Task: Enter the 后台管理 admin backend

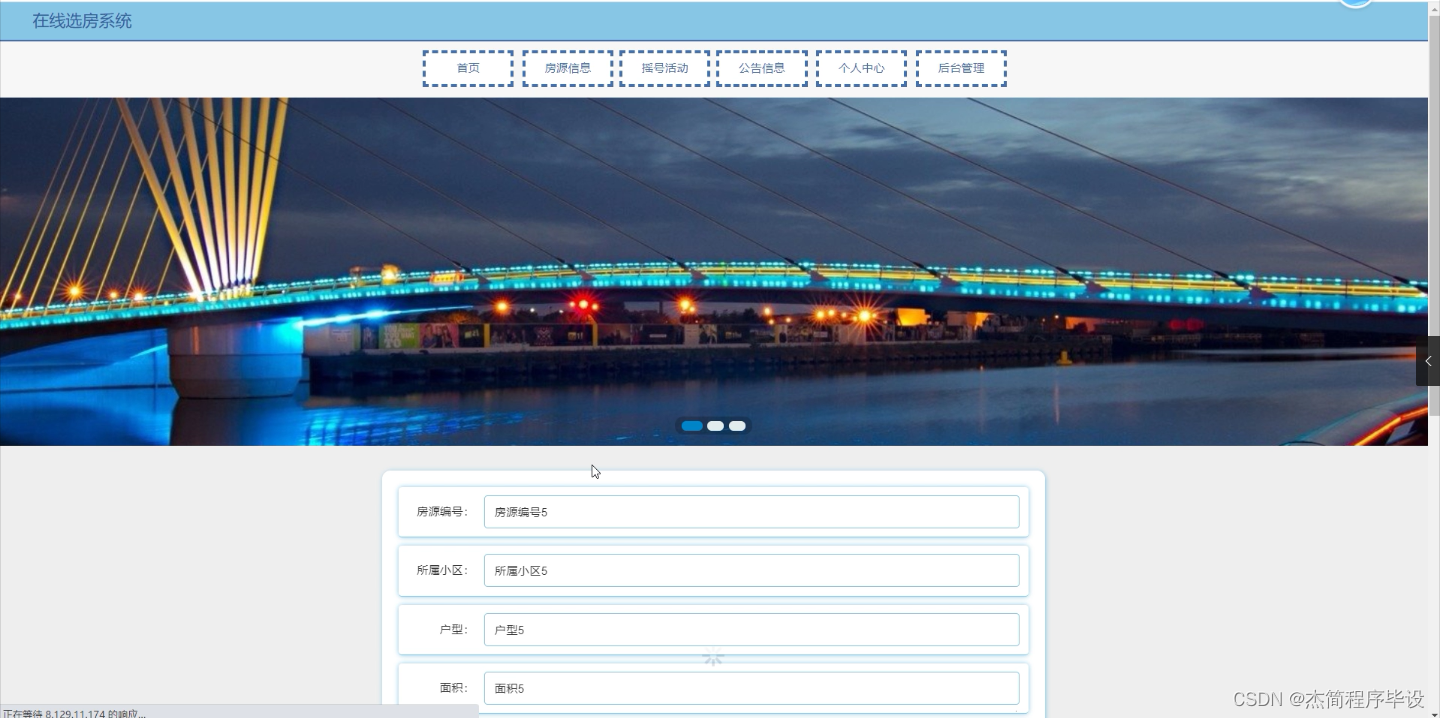Action: tap(960, 67)
